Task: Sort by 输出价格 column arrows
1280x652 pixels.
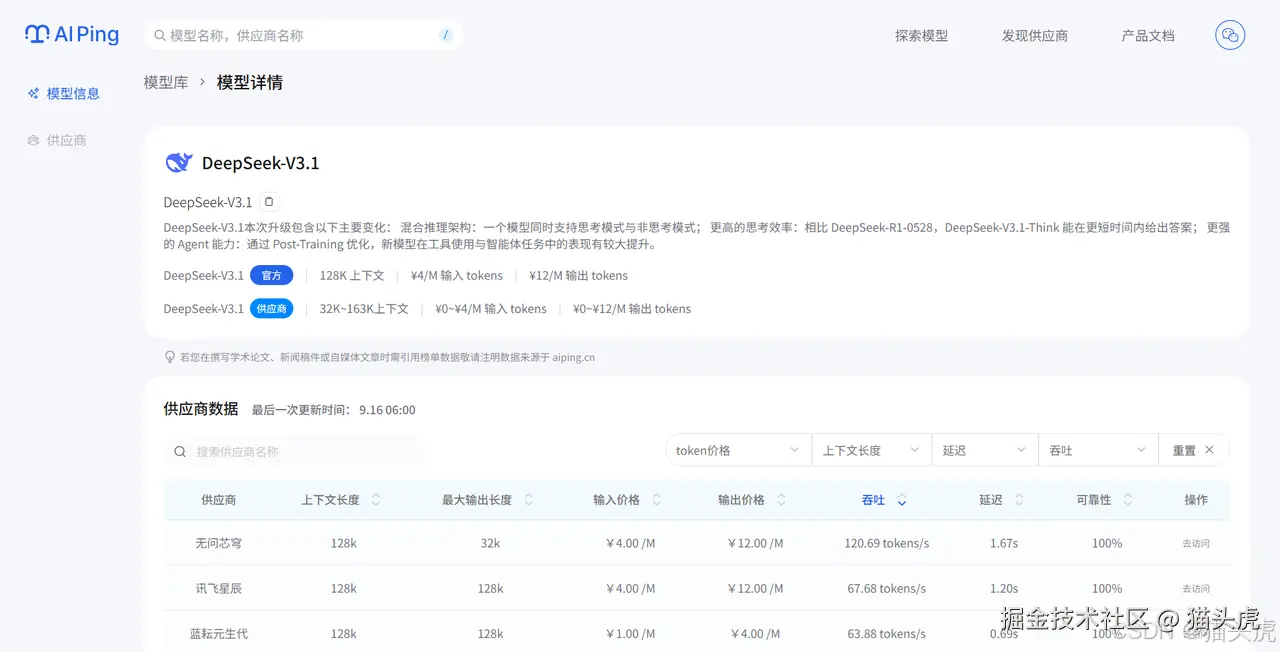Action: pyautogui.click(x=782, y=500)
